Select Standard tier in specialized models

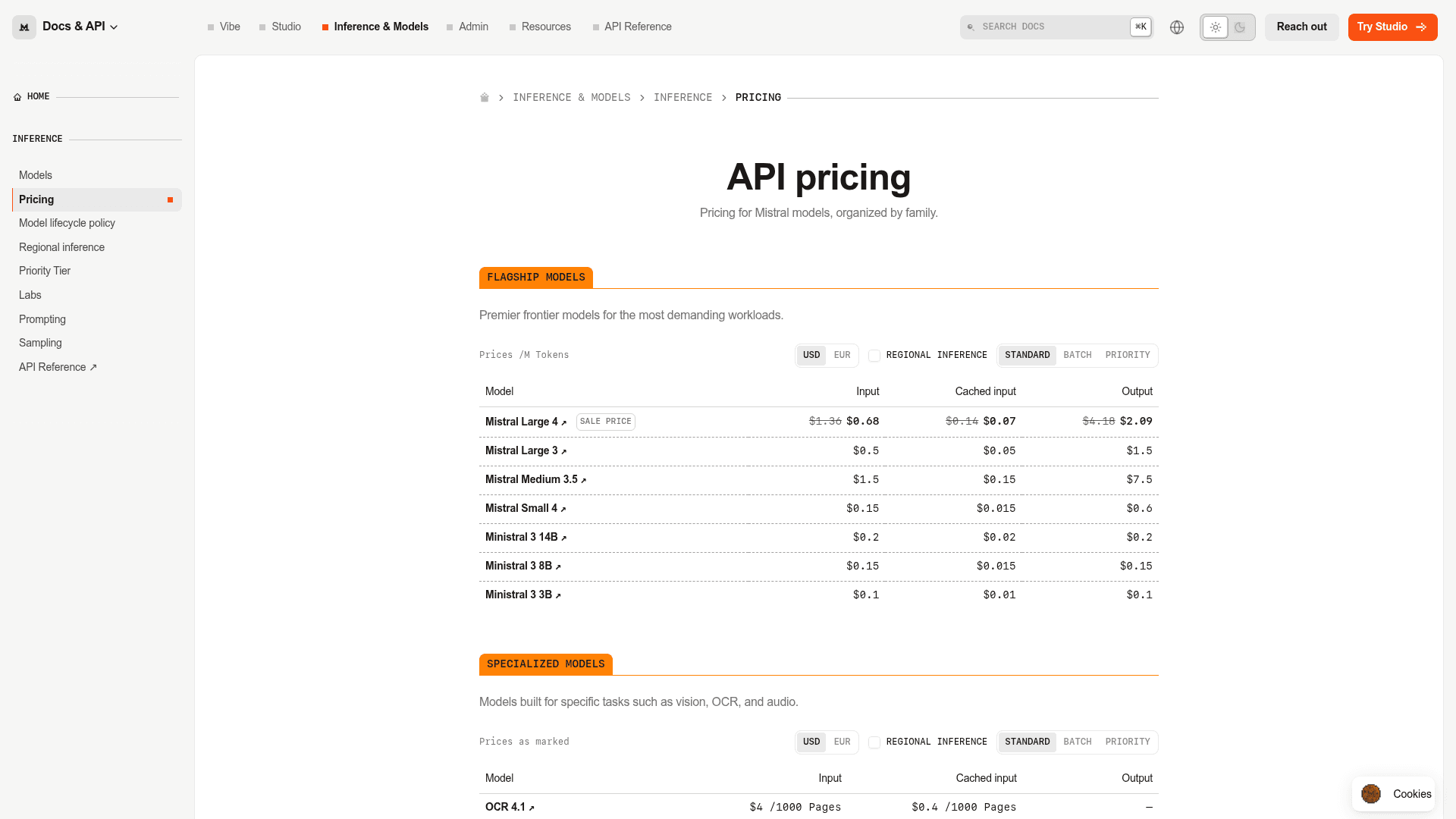[1027, 742]
